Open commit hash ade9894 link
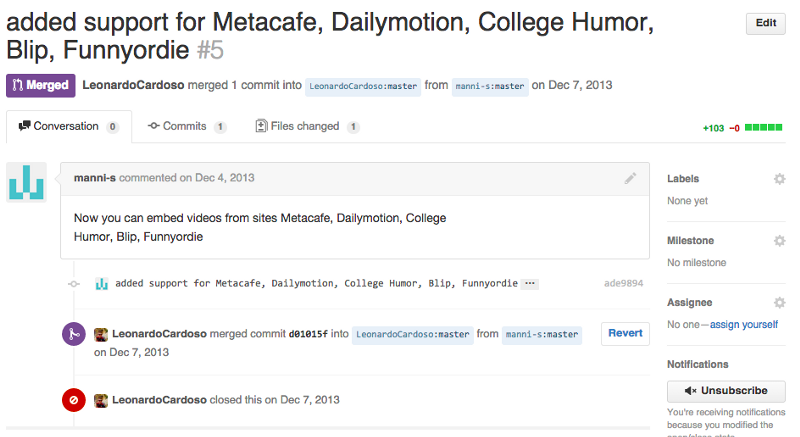The height and width of the screenshot is (437, 800). [623, 284]
